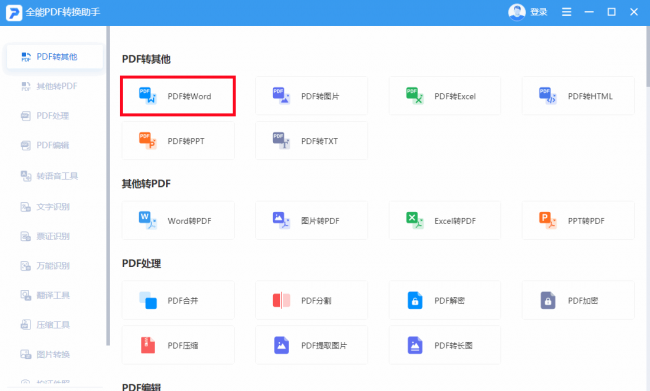
Task: Click the Excel转PDF card icon
Action: (x=415, y=220)
